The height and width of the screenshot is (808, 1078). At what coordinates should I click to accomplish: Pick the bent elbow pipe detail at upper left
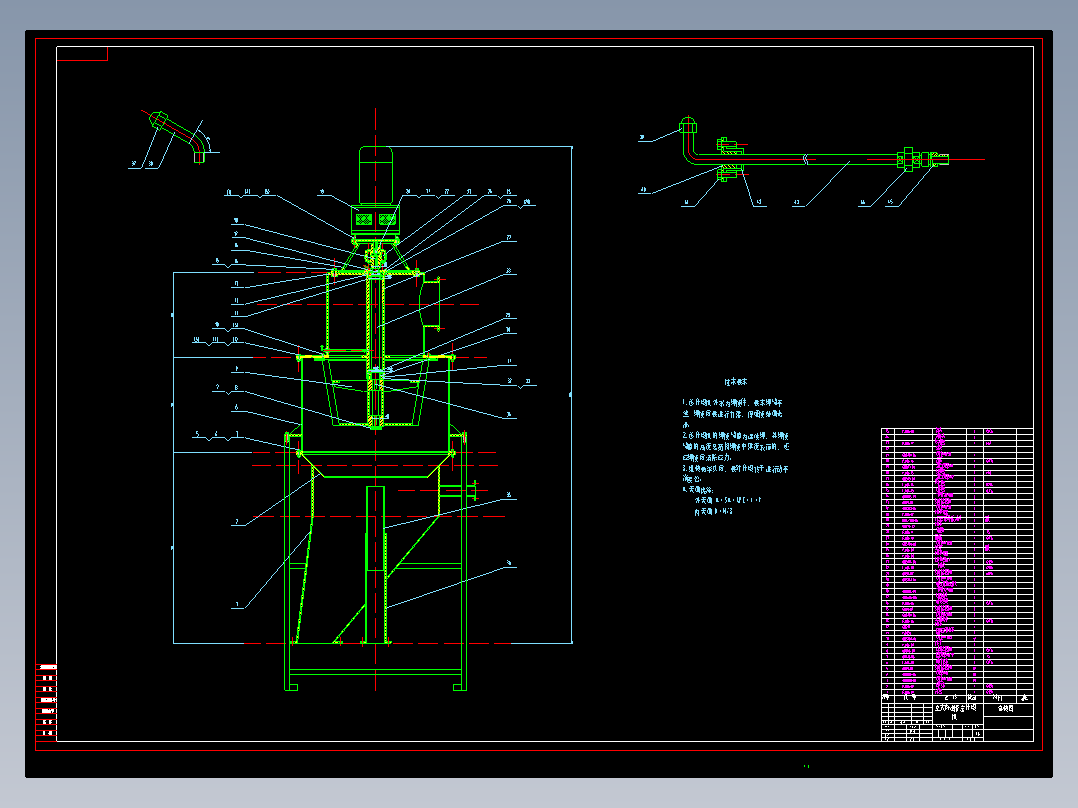click(178, 137)
